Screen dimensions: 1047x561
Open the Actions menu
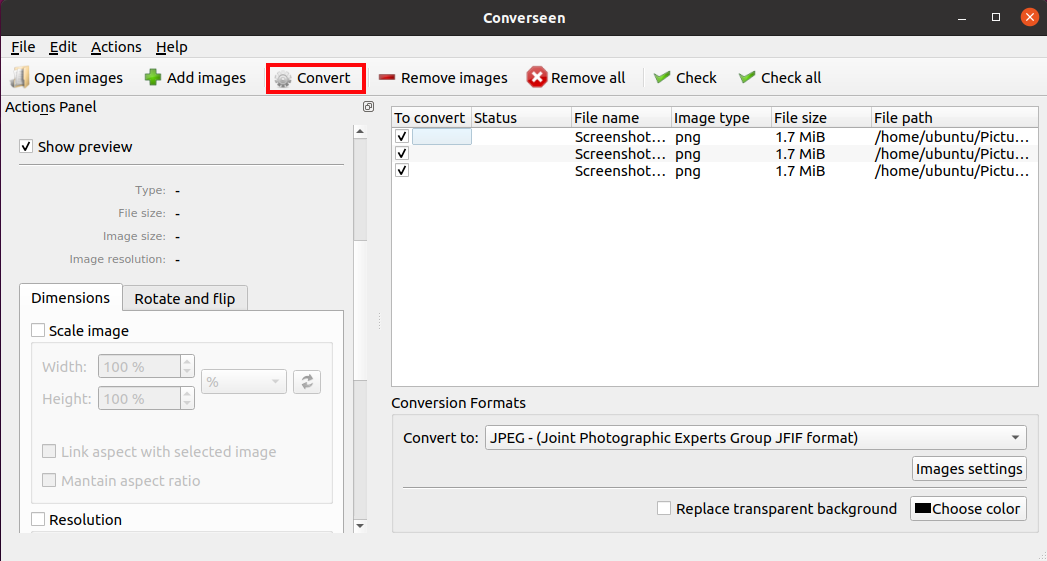[116, 47]
